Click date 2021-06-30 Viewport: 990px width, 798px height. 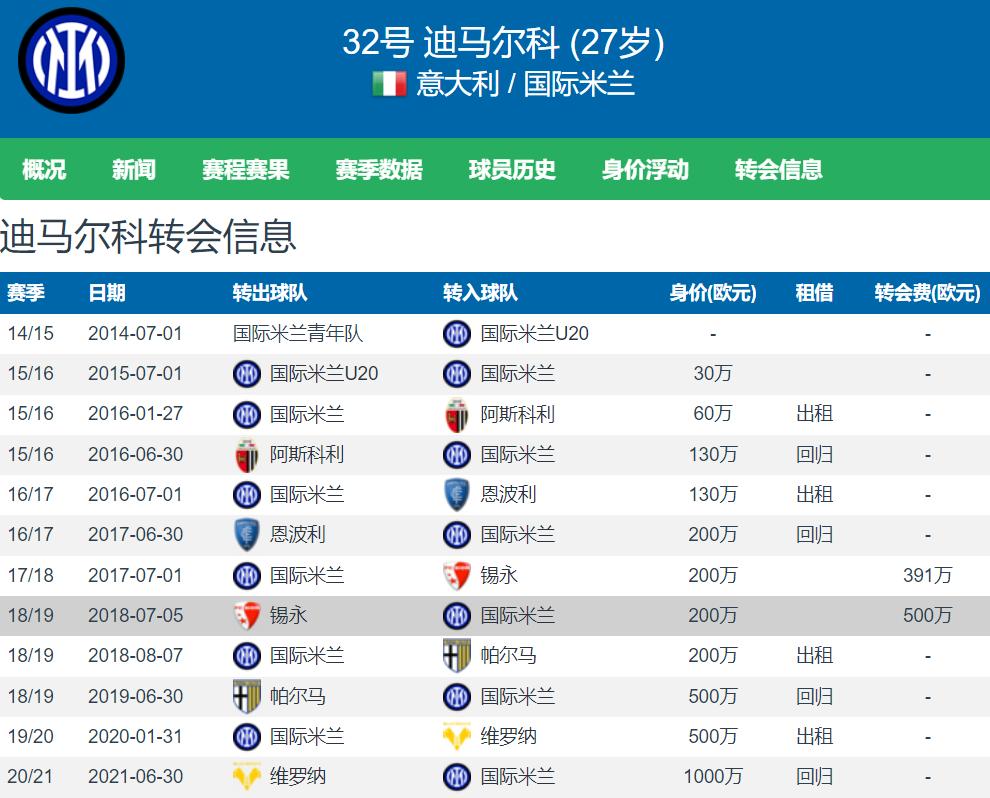coord(135,777)
